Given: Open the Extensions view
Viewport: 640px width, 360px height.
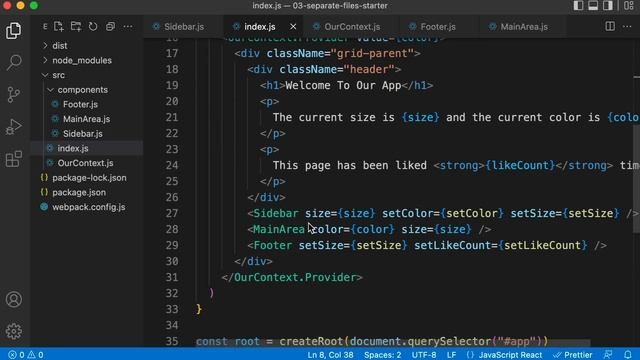Looking at the screenshot, I should coord(13,158).
